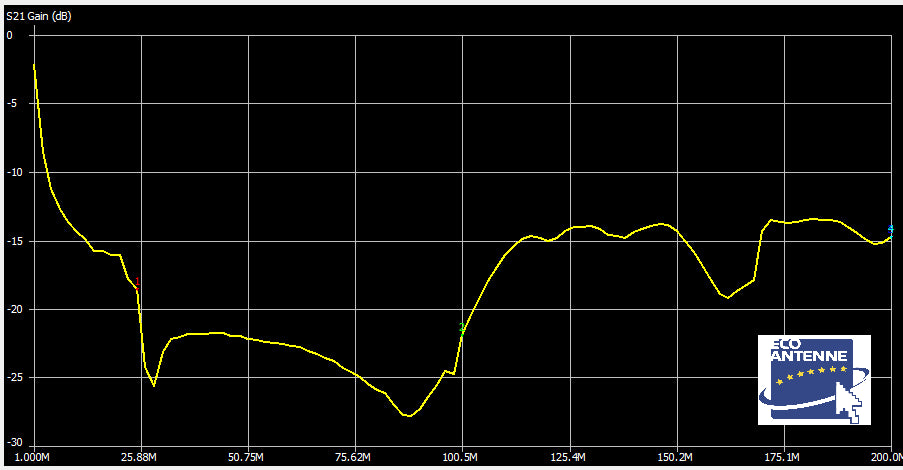This screenshot has width=903, height=470.
Task: Click the 1.000M start frequency label
Action: [31, 458]
